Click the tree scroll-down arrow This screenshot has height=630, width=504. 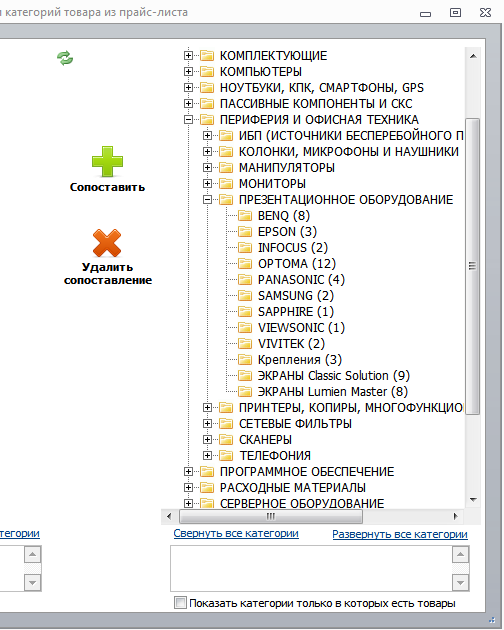pyautogui.click(x=473, y=500)
